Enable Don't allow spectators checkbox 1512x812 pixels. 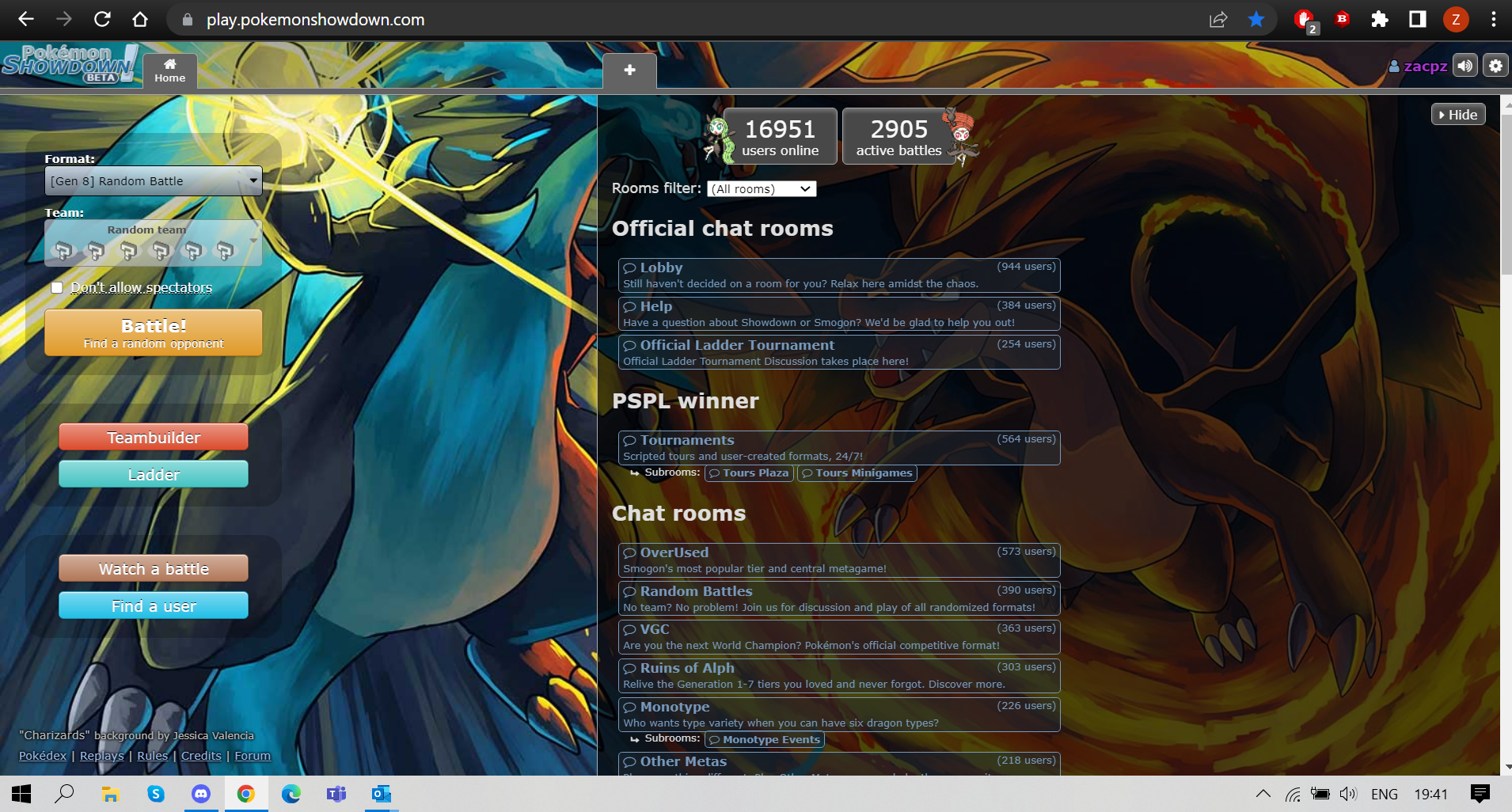click(57, 287)
